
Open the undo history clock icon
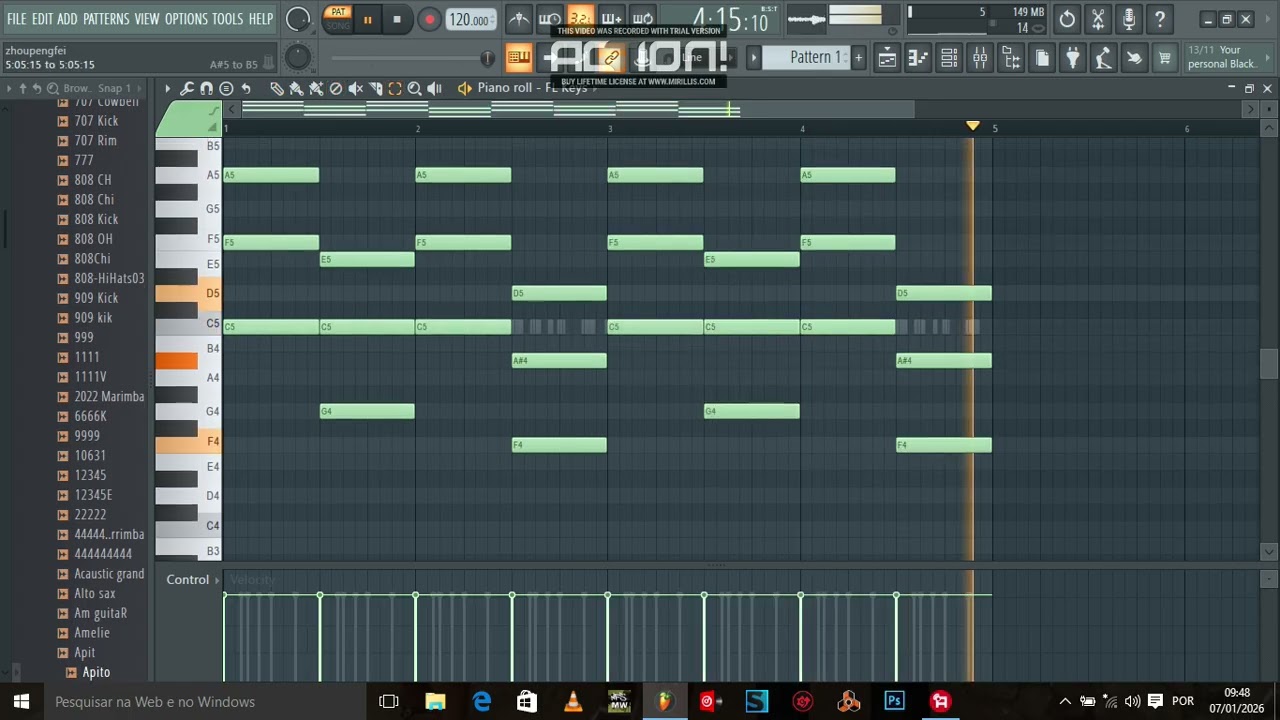pos(1067,19)
